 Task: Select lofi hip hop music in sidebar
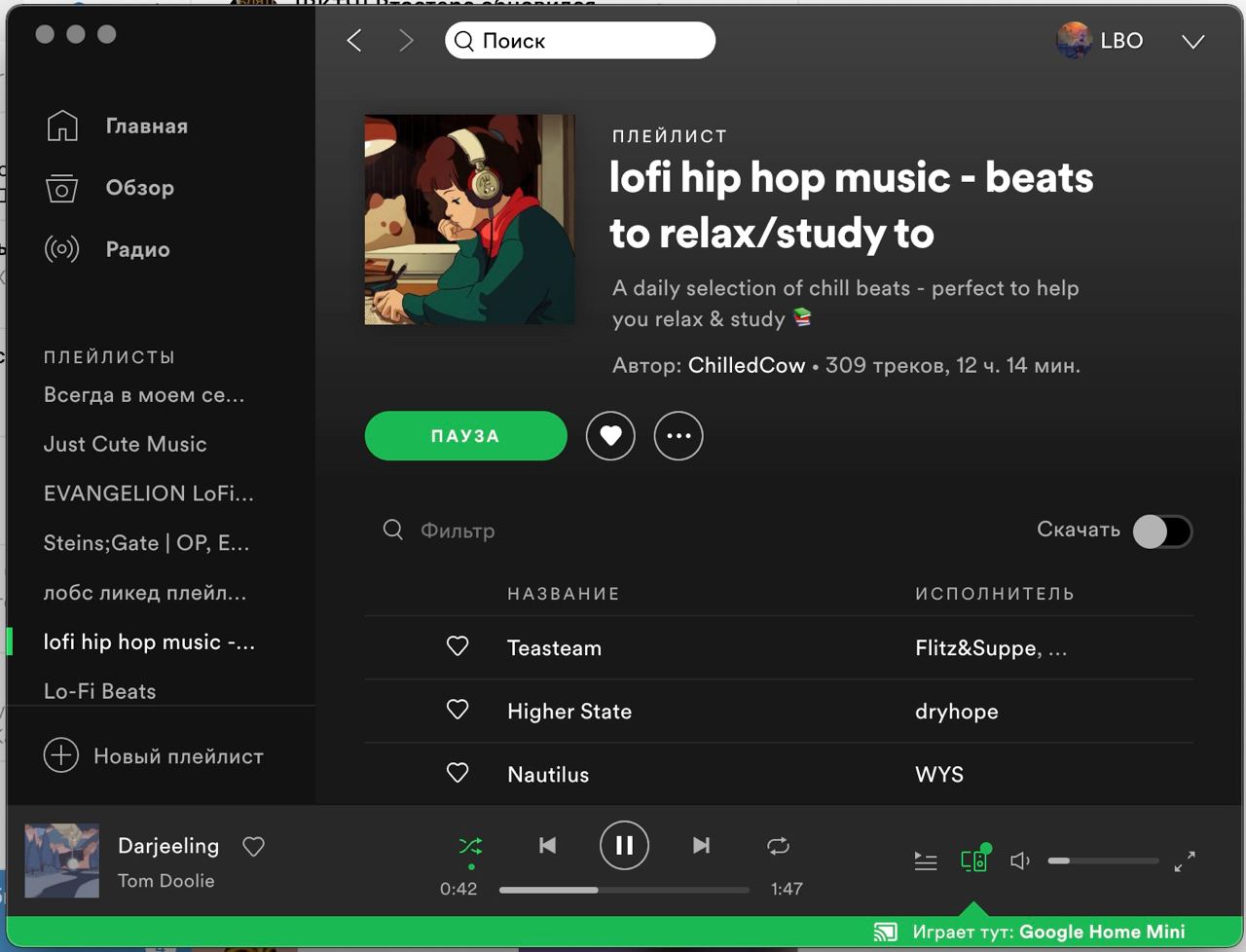(x=150, y=642)
